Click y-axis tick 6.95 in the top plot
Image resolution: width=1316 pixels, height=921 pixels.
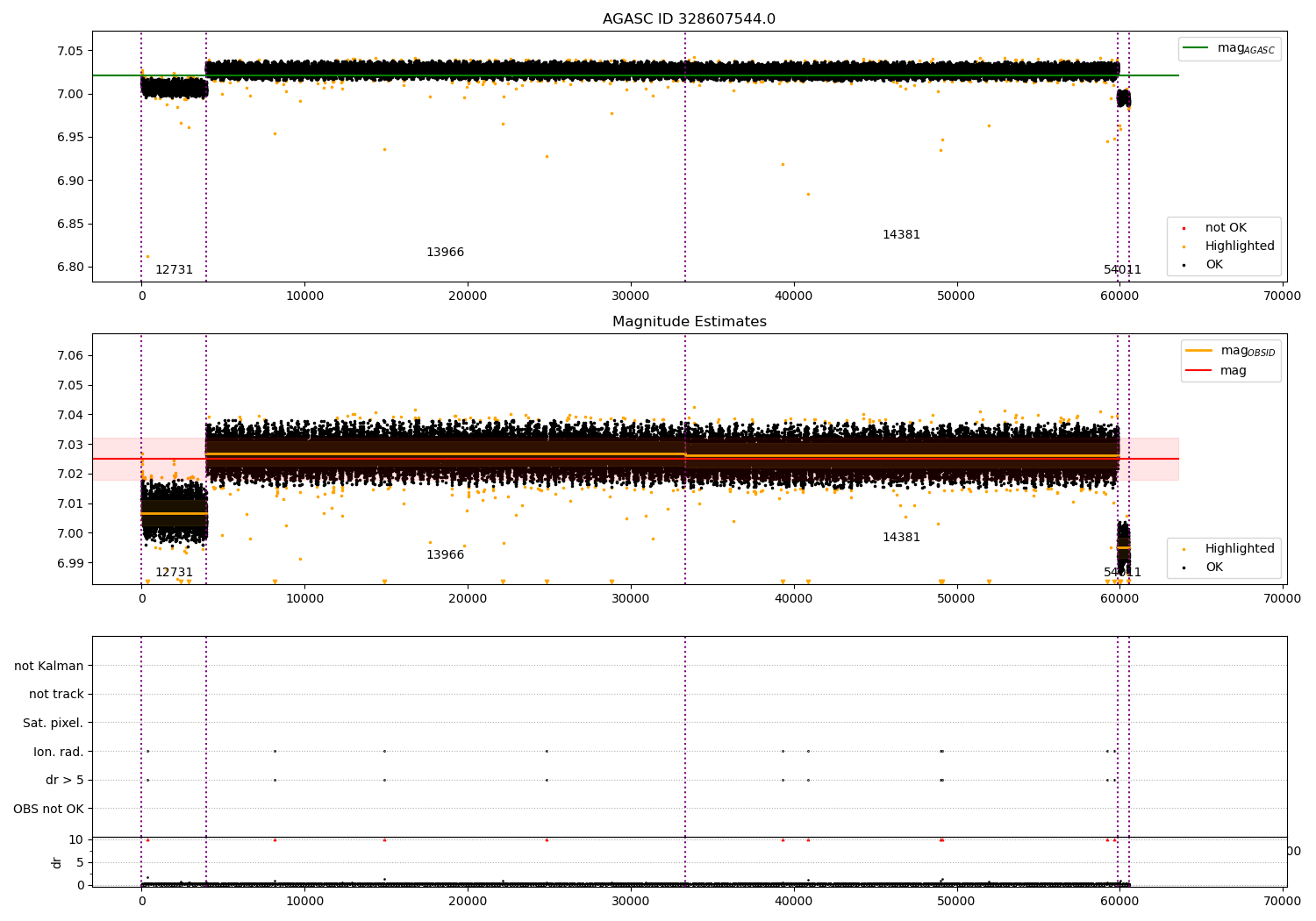coord(70,138)
